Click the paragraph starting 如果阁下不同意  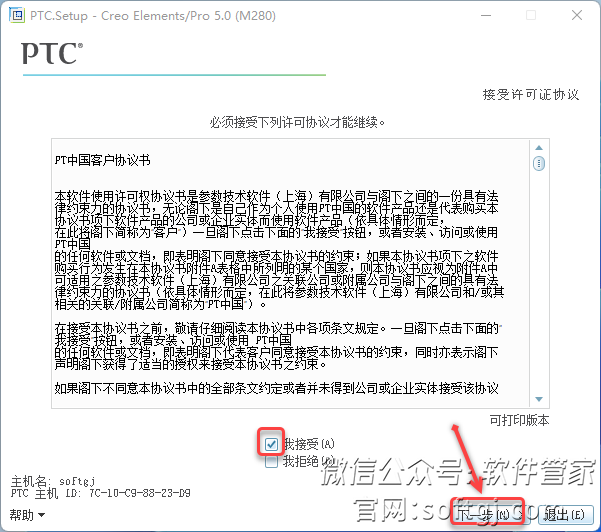click(x=276, y=389)
